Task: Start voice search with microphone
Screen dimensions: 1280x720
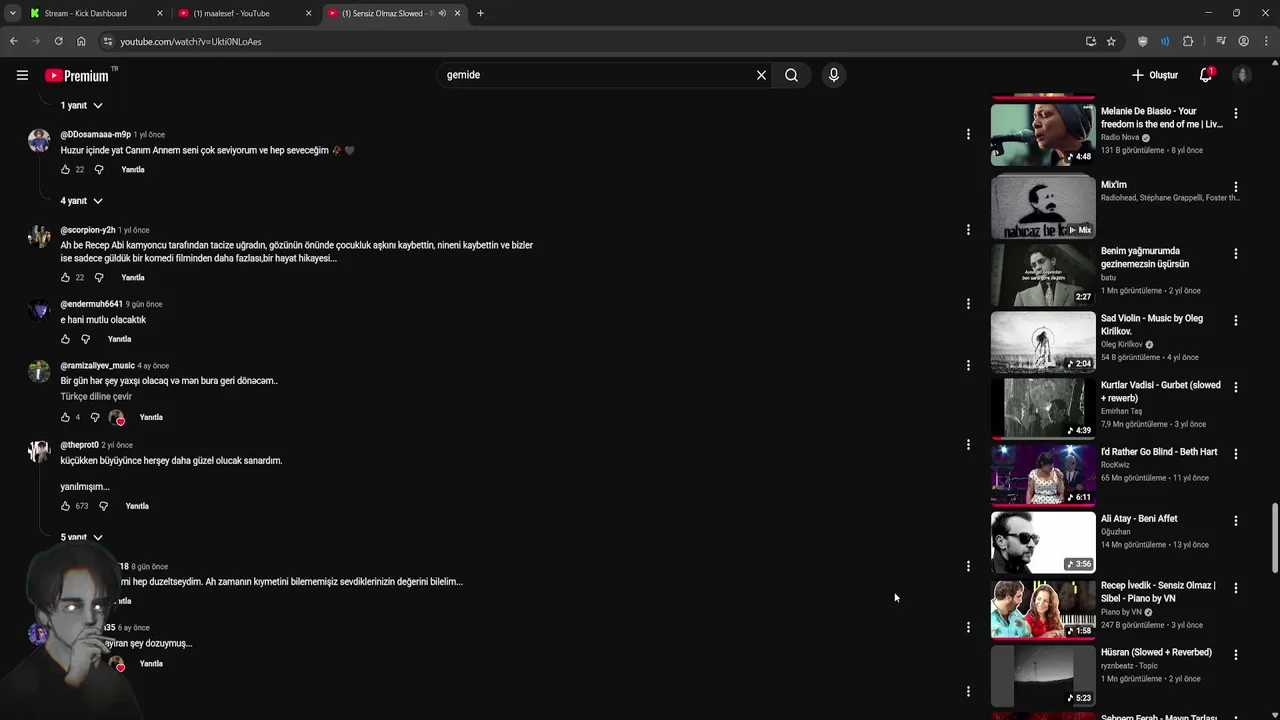Action: (x=833, y=75)
